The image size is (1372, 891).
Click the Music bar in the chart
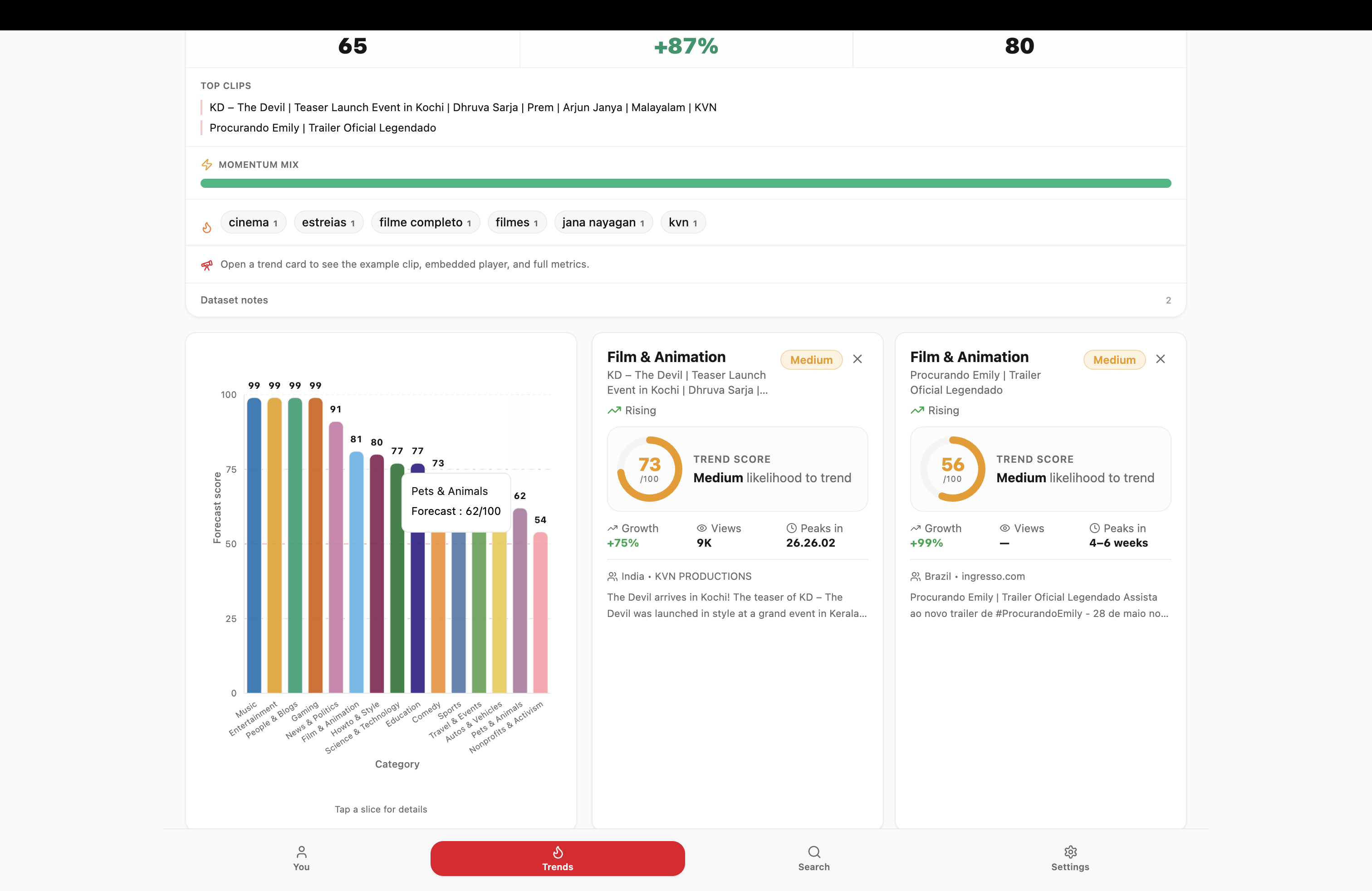254,545
